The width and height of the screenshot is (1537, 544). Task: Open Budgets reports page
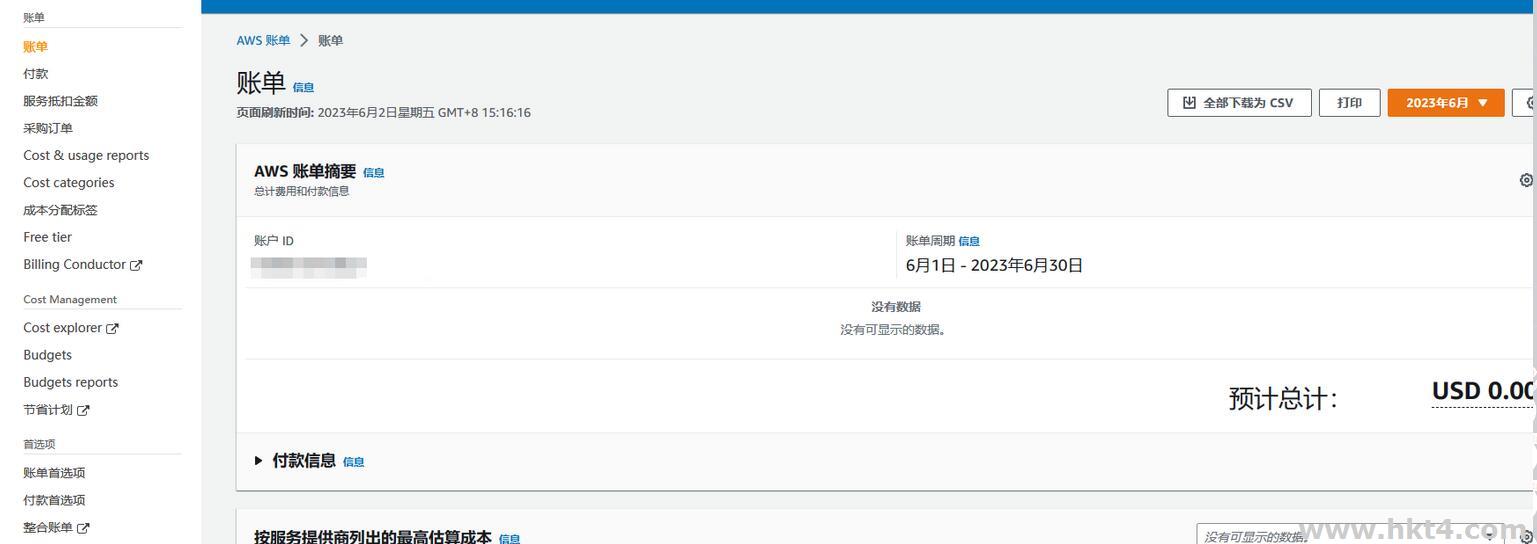click(70, 382)
